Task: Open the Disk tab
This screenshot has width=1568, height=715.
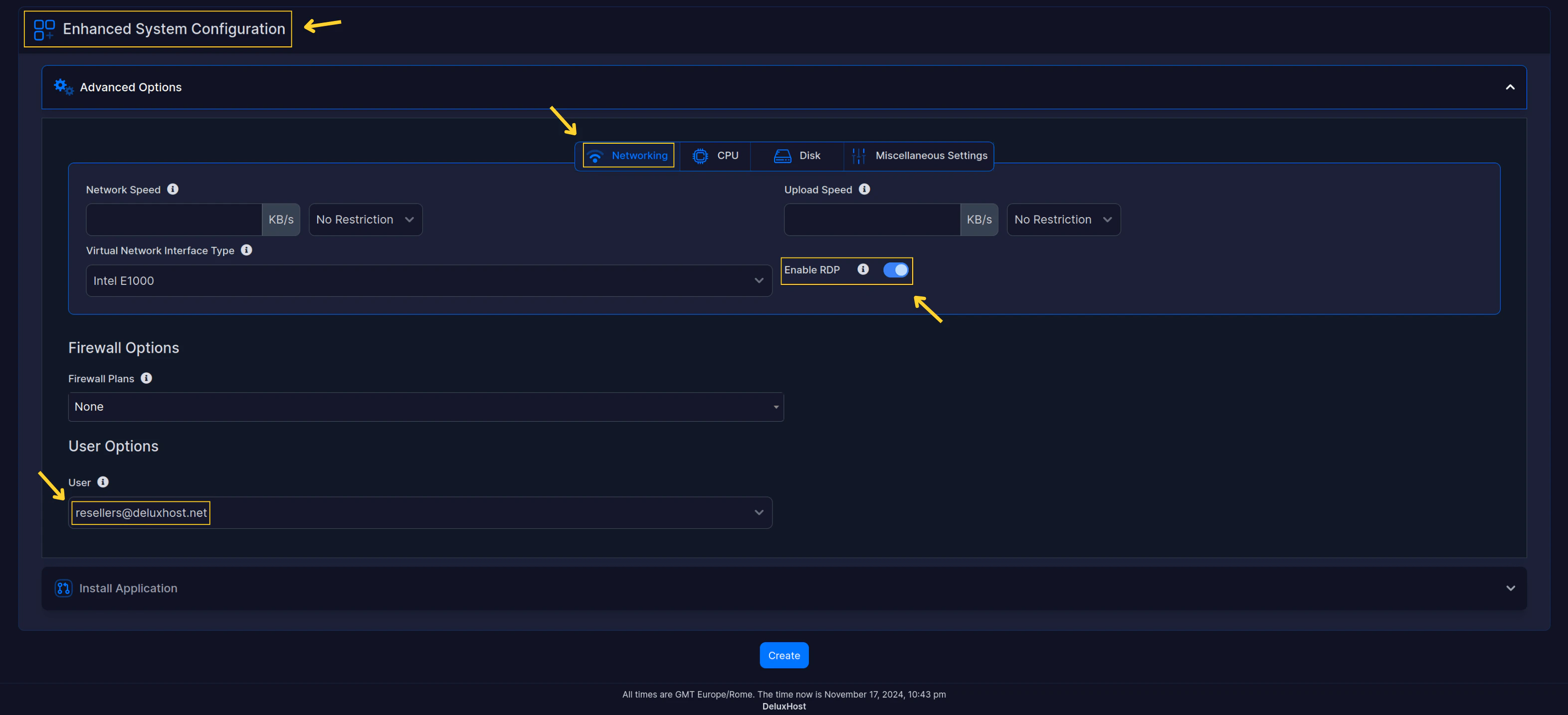Action: (797, 156)
